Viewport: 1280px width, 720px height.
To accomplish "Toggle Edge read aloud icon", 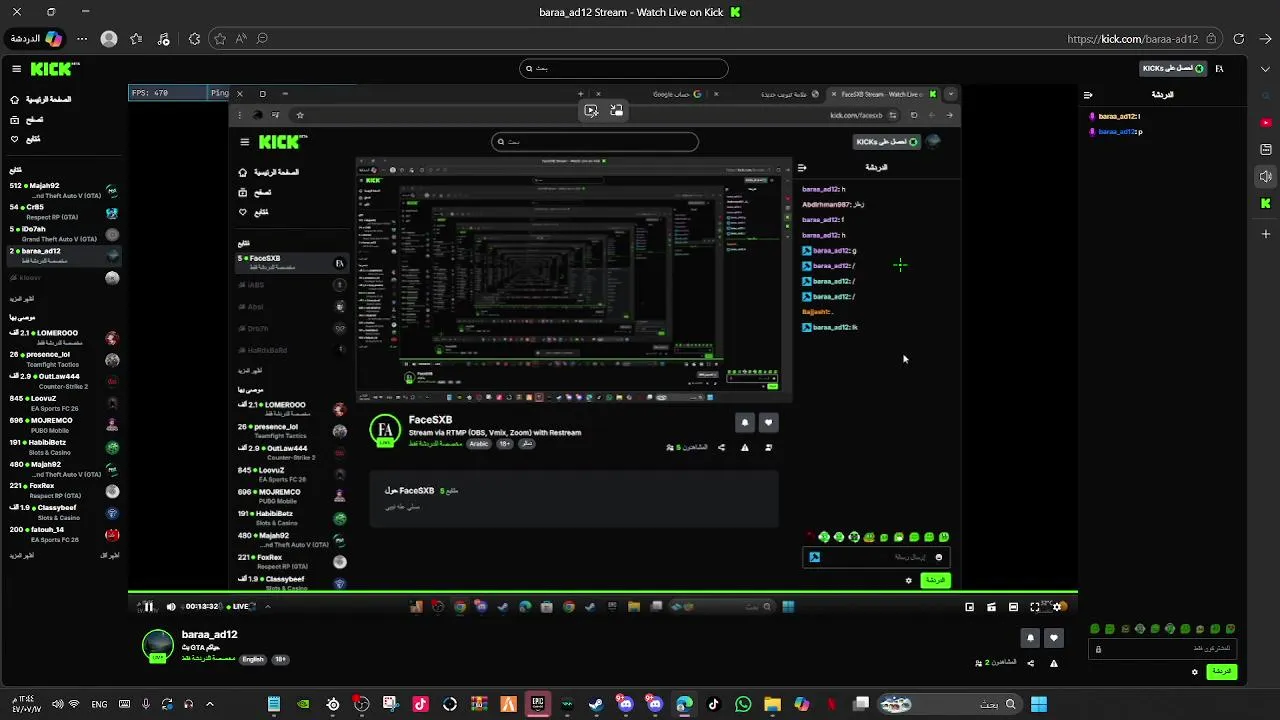I will [x=241, y=39].
